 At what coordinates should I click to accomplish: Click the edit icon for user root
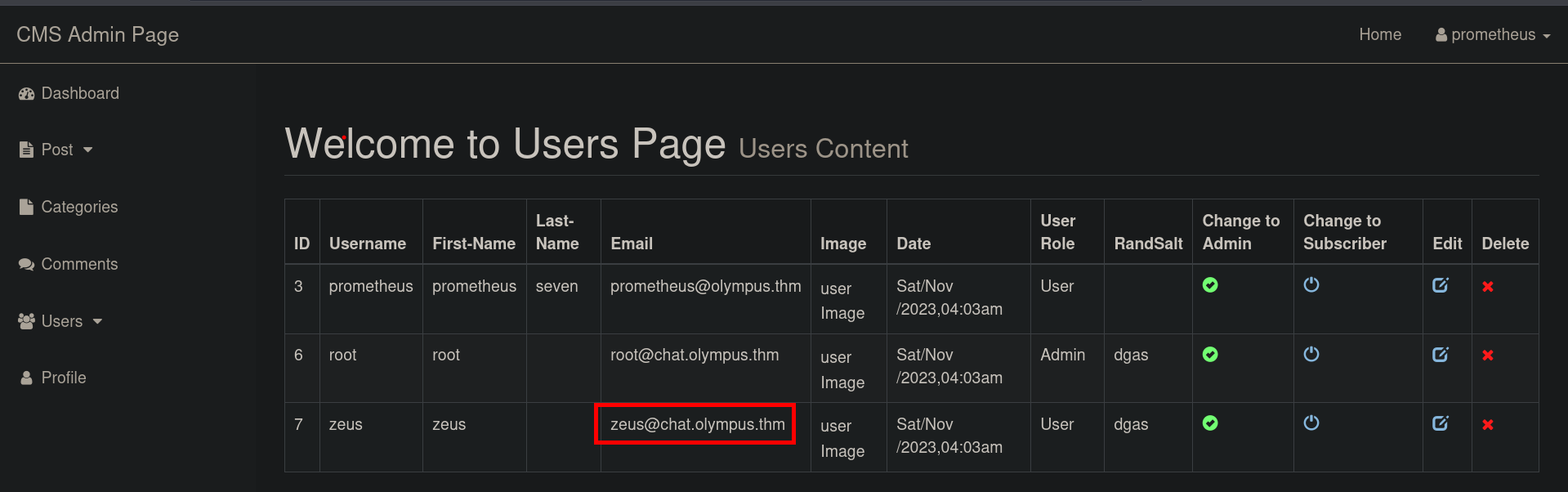(x=1440, y=355)
